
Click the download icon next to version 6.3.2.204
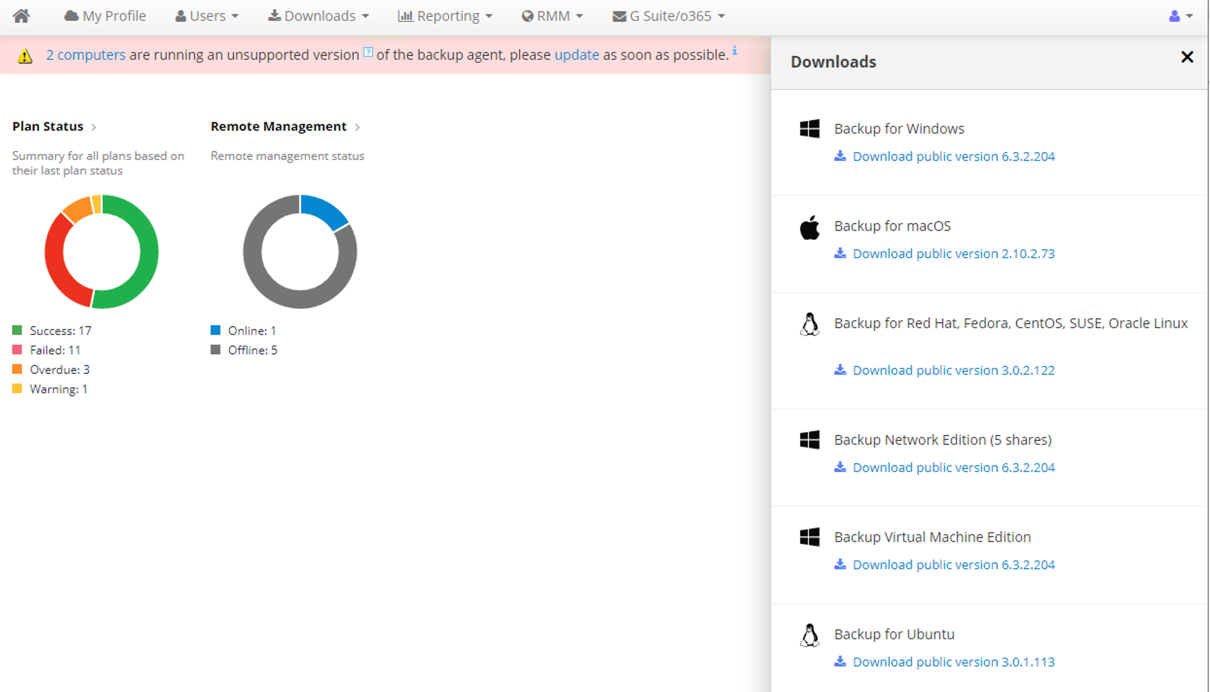point(841,156)
